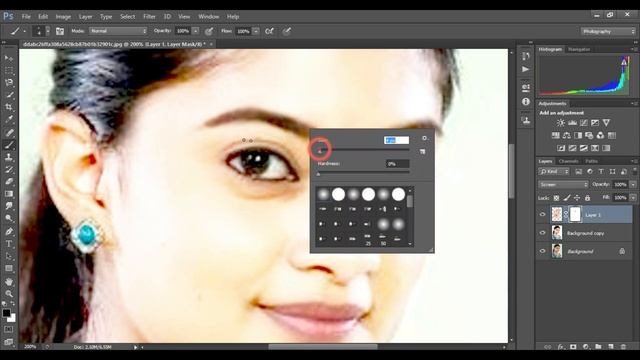Click the foreground color swatch
Screen dimensions: 640x360
point(6,313)
